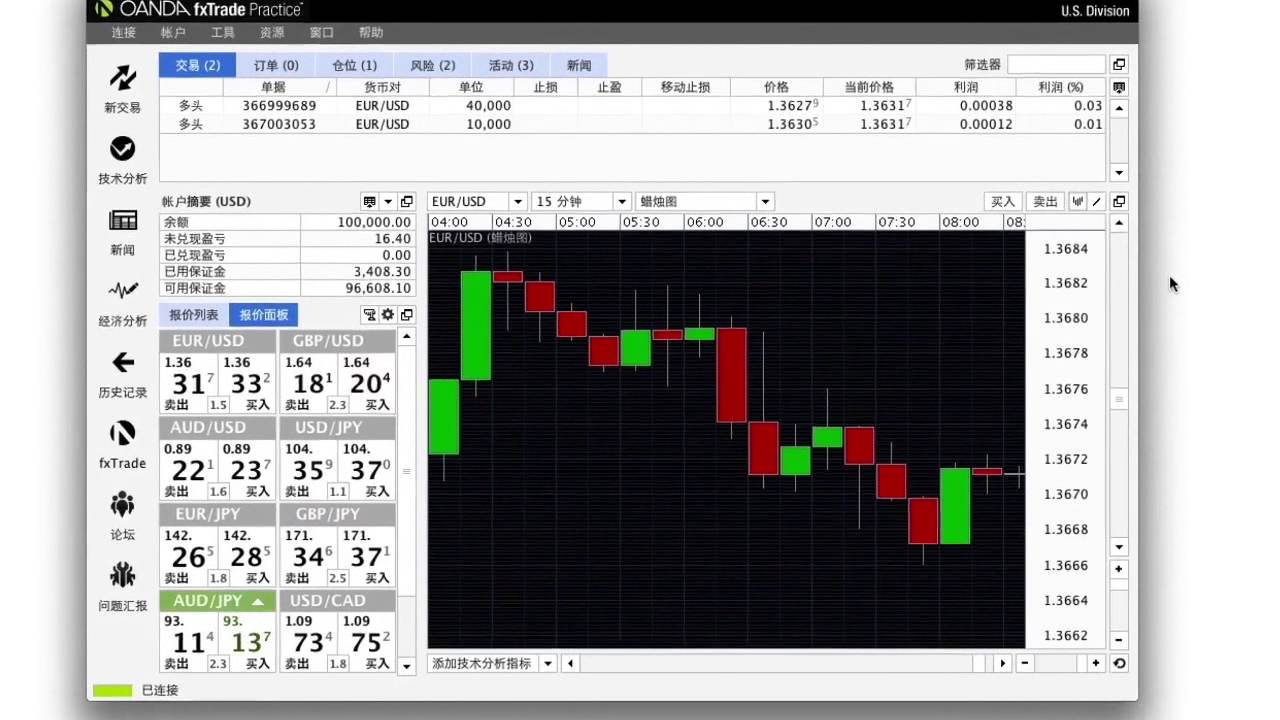Zoom out chart with minus at bottom
Viewport: 1280px width, 720px height.
(x=1025, y=663)
